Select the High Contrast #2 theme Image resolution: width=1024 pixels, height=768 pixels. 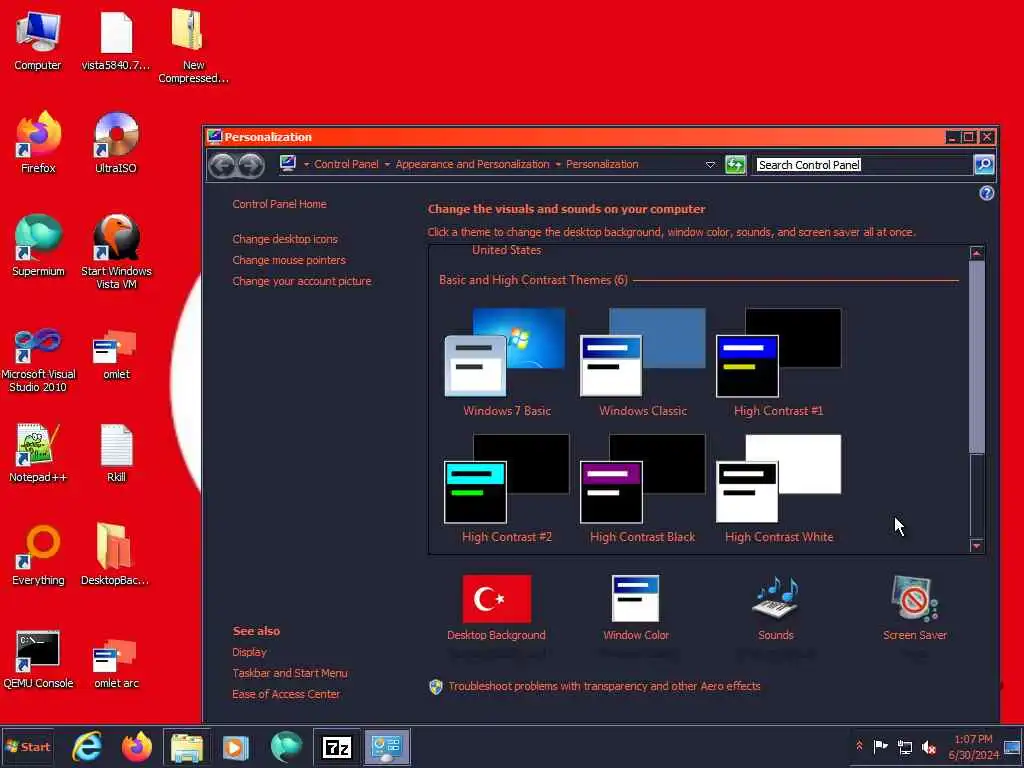[507, 488]
